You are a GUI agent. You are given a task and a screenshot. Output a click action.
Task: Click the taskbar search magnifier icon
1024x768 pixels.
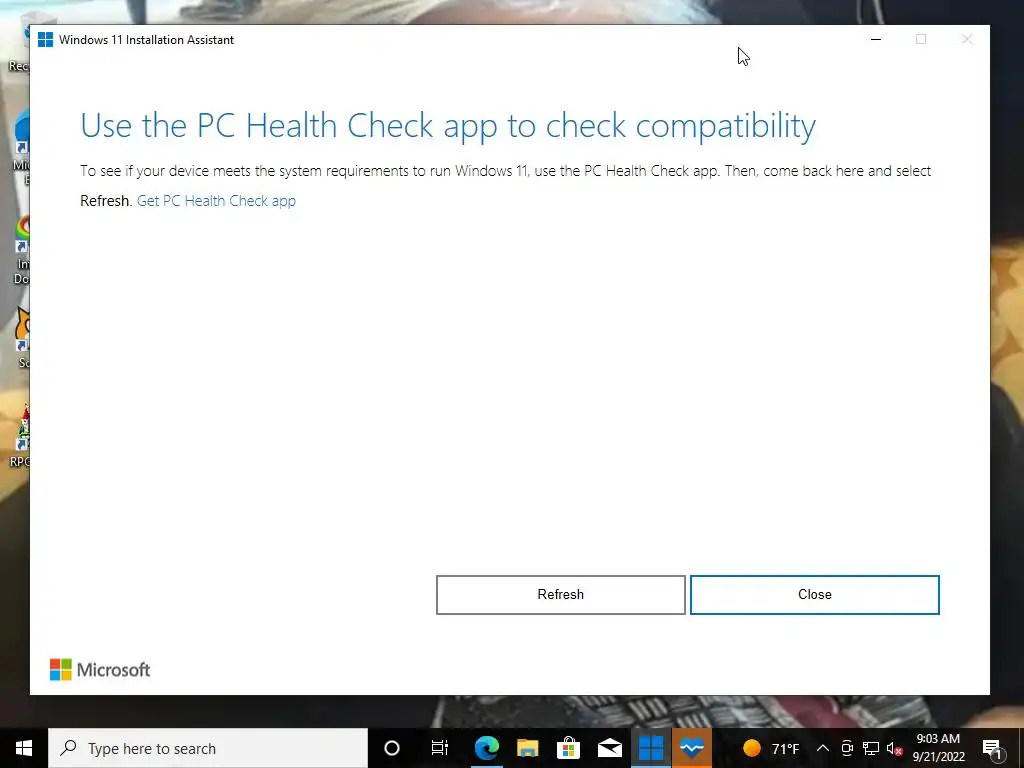68,748
